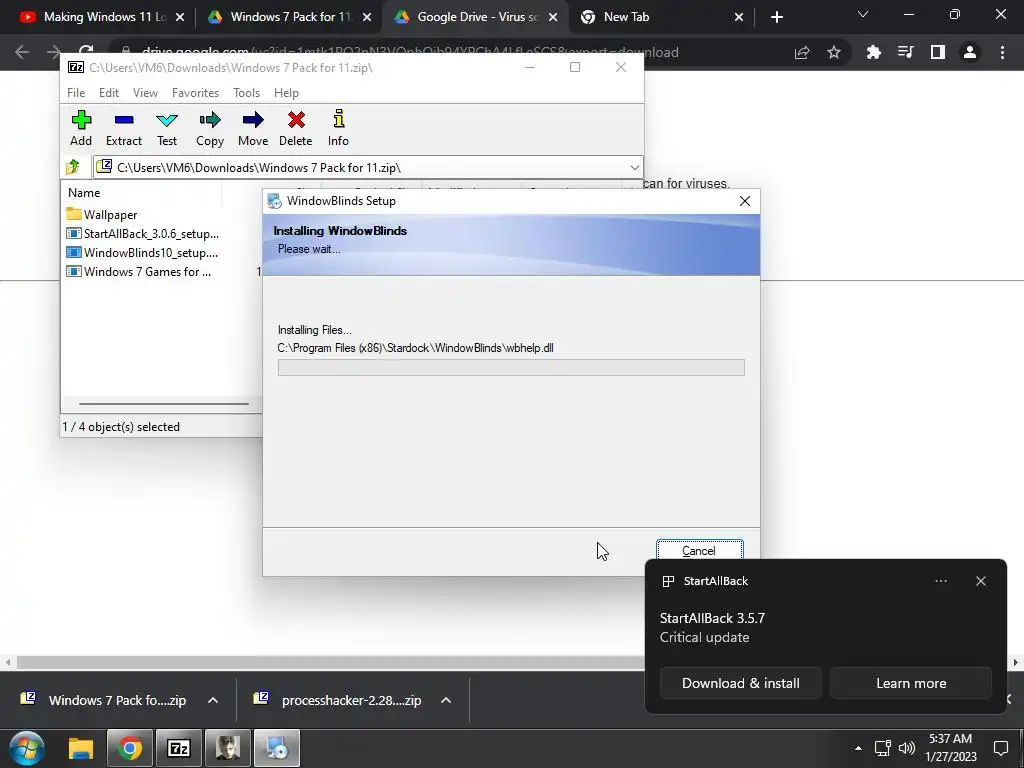Screen dimensions: 1024x768
Task: Click the Add icon in 7-Zip toolbar
Action: pyautogui.click(x=81, y=128)
